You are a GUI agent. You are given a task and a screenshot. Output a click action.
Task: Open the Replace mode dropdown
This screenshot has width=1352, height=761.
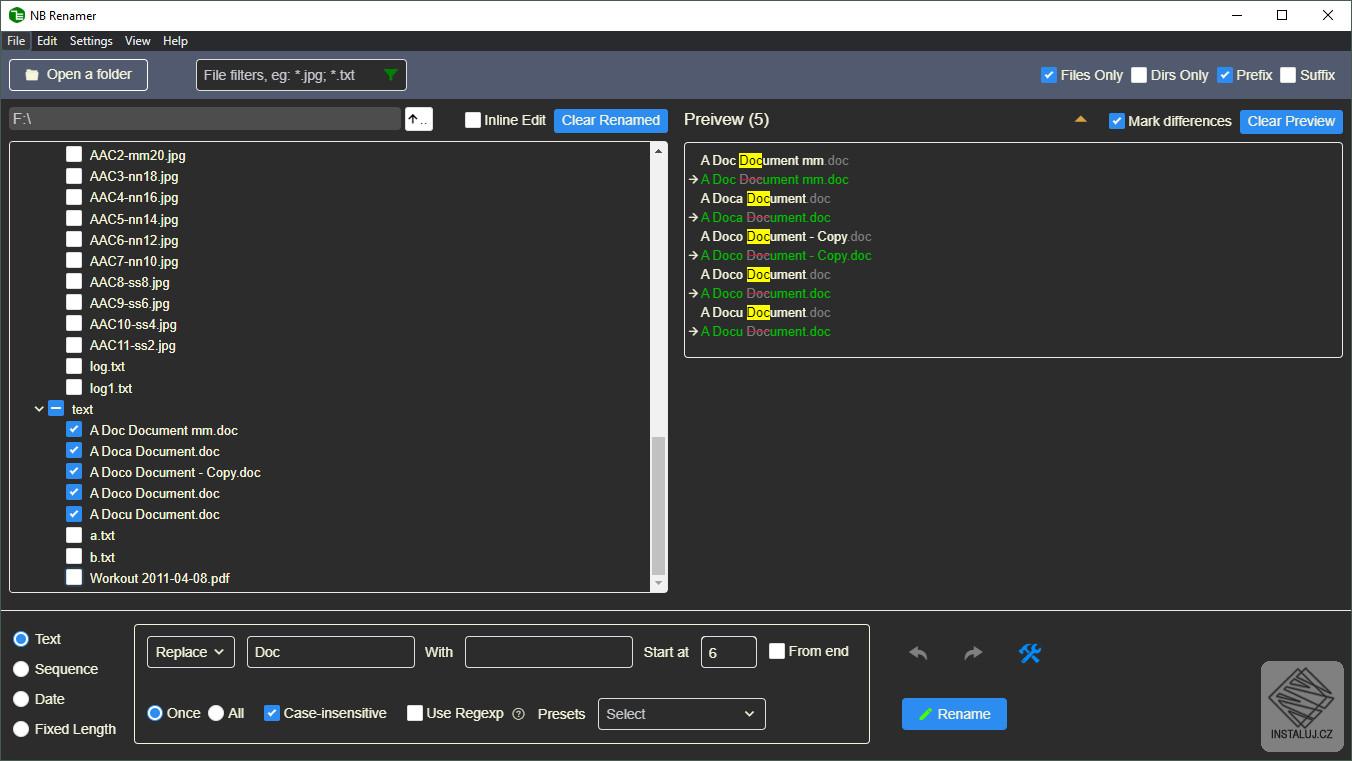[191, 652]
